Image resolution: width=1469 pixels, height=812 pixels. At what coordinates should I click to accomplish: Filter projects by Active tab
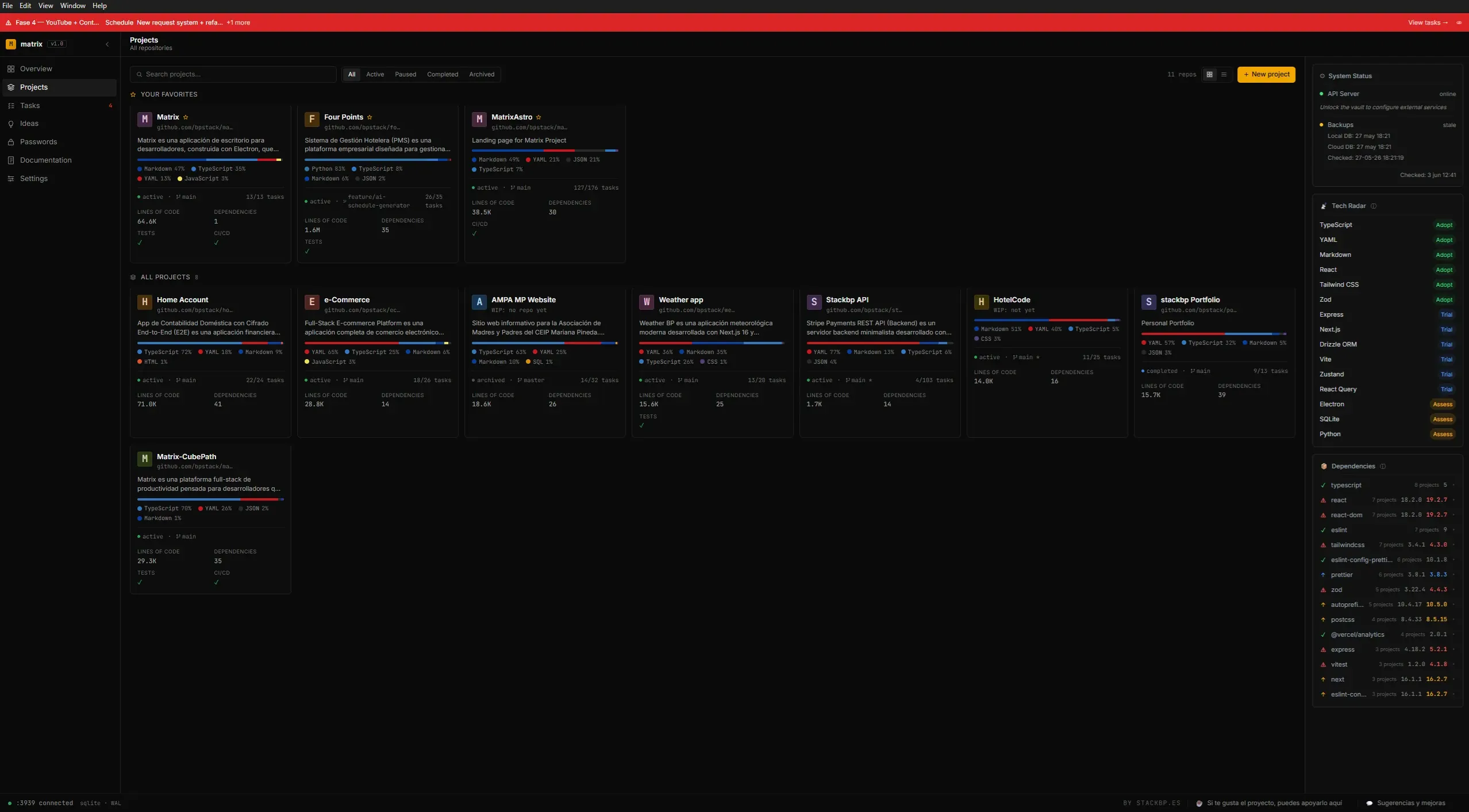[375, 75]
